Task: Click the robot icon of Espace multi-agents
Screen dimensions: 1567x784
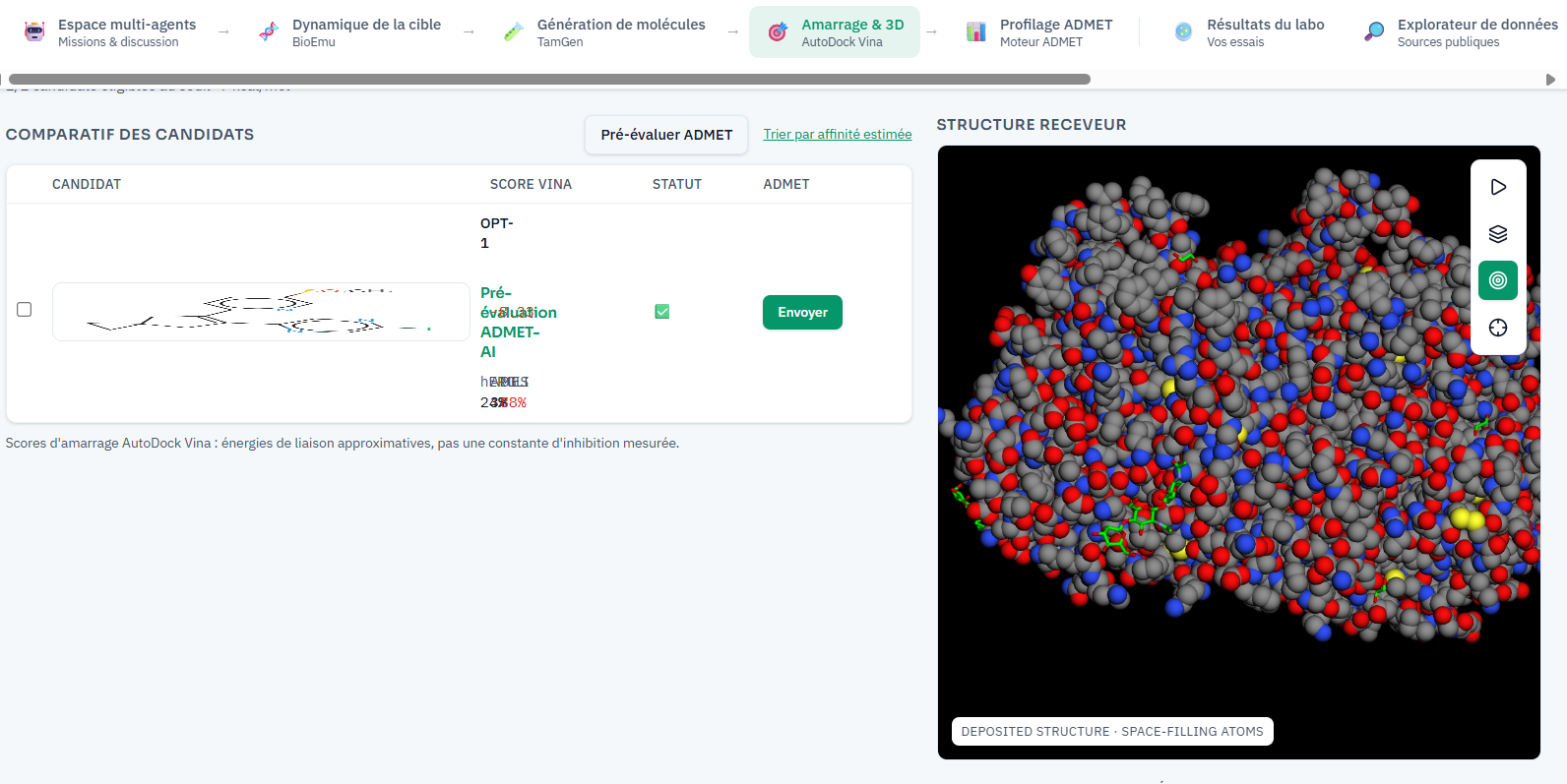Action: (34, 31)
